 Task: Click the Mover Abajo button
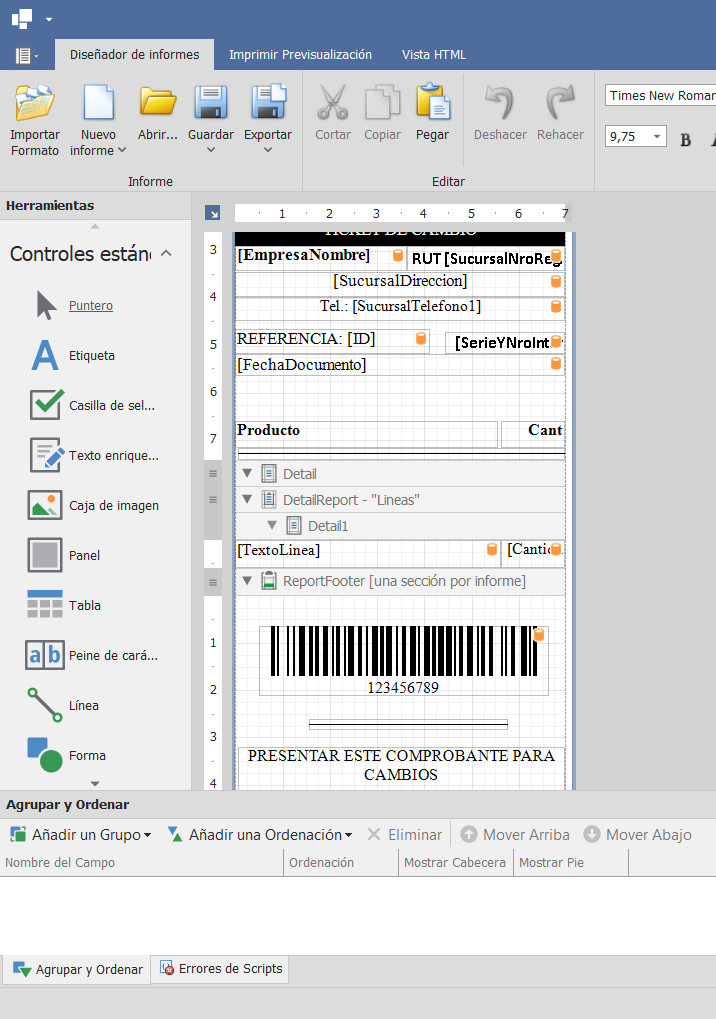tap(637, 834)
